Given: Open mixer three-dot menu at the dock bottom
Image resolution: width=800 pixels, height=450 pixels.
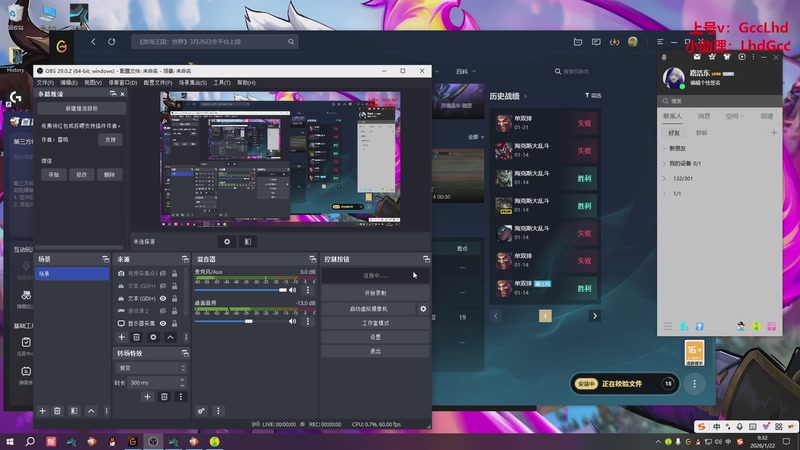Looking at the screenshot, I should 218,411.
